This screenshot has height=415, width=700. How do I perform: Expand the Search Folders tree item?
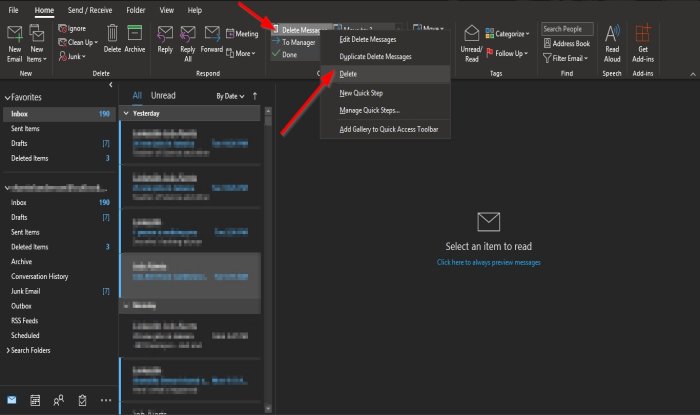[x=8, y=350]
